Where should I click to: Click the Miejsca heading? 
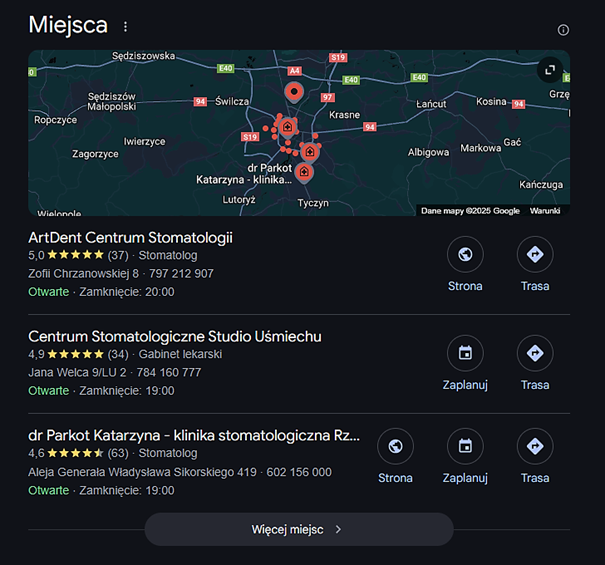tap(68, 25)
